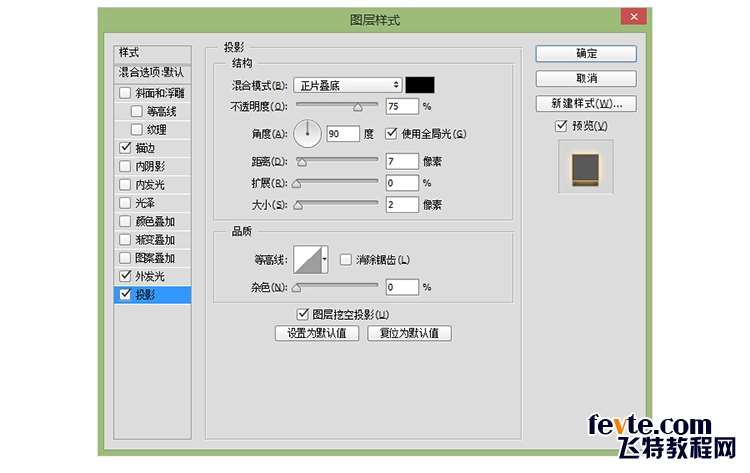
Task: Click the style preview thumbnail
Action: [x=585, y=167]
